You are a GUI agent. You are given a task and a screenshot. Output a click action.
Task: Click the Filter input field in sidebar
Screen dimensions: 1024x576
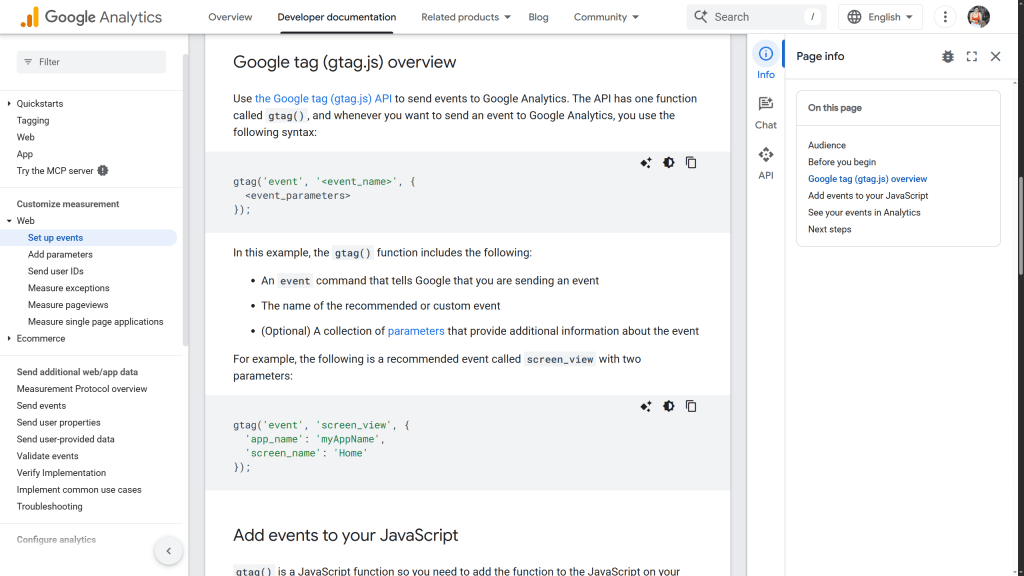coord(92,62)
